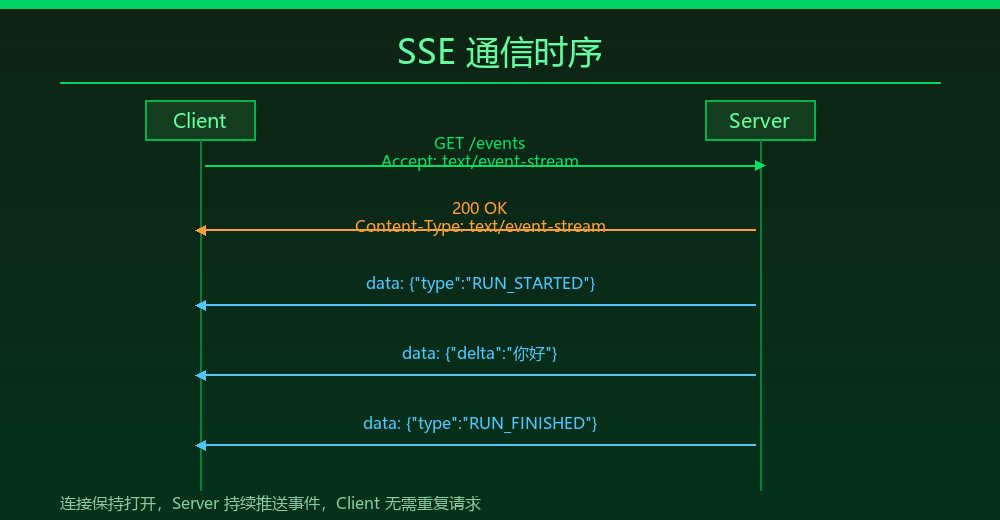The image size is (1000, 520).
Task: Click the "GET /events" request label
Action: coord(480,144)
